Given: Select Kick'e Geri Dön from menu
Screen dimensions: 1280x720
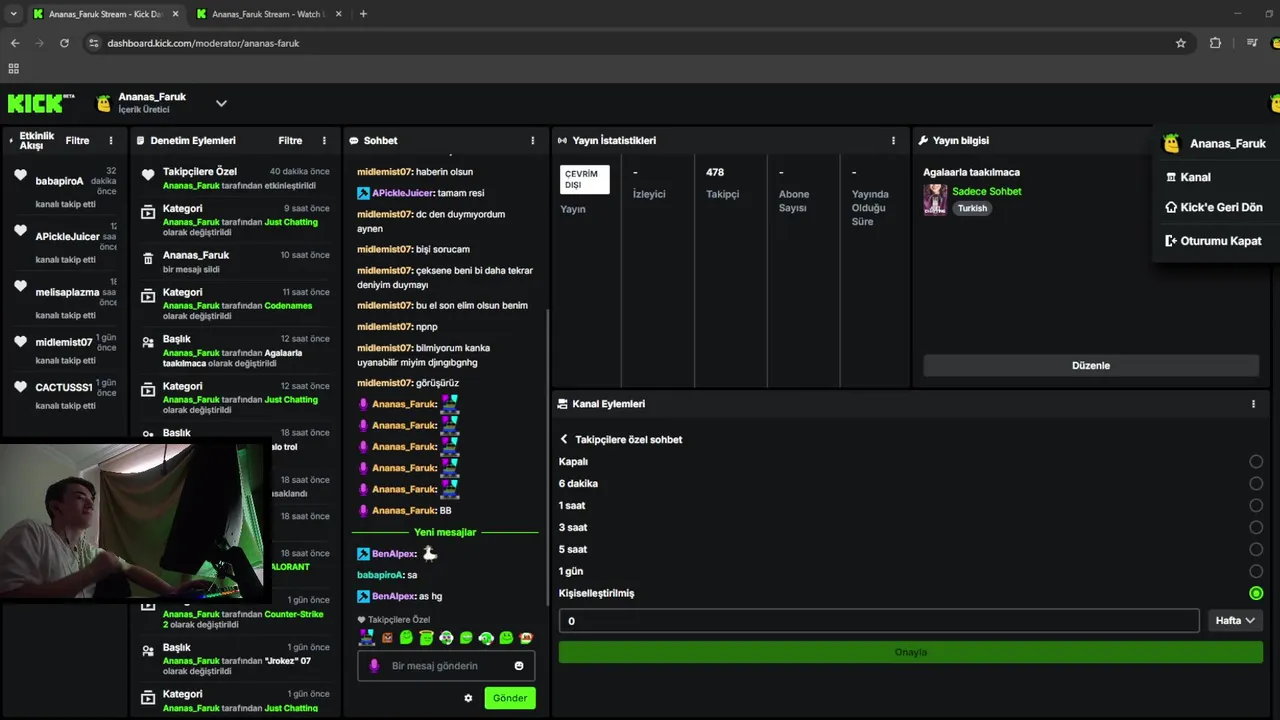Looking at the screenshot, I should pyautogui.click(x=1216, y=208).
